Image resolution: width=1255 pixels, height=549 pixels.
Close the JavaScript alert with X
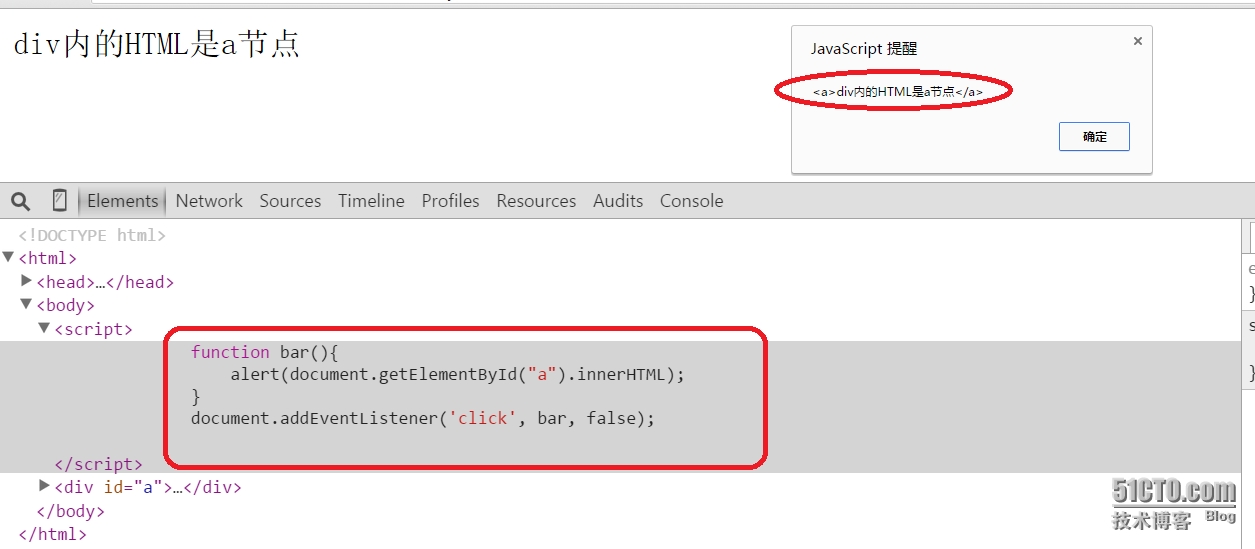[1137, 41]
